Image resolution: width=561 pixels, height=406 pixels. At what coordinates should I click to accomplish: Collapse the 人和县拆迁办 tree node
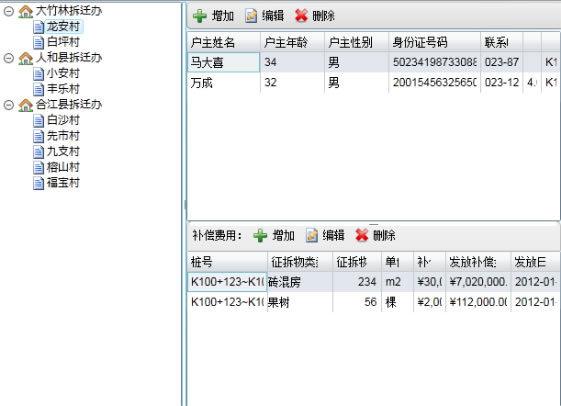click(9, 58)
